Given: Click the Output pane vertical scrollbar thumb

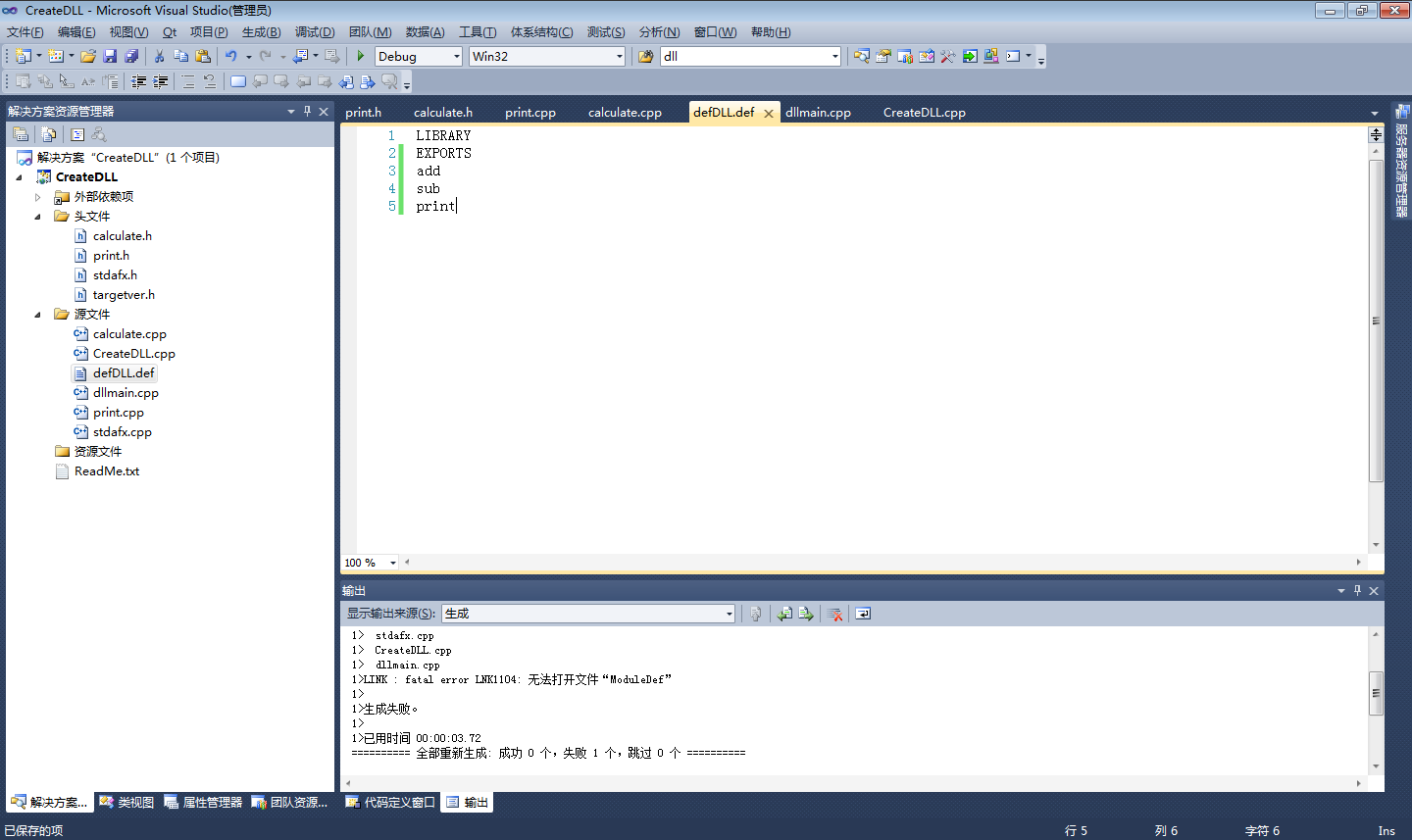Looking at the screenshot, I should tap(1376, 694).
